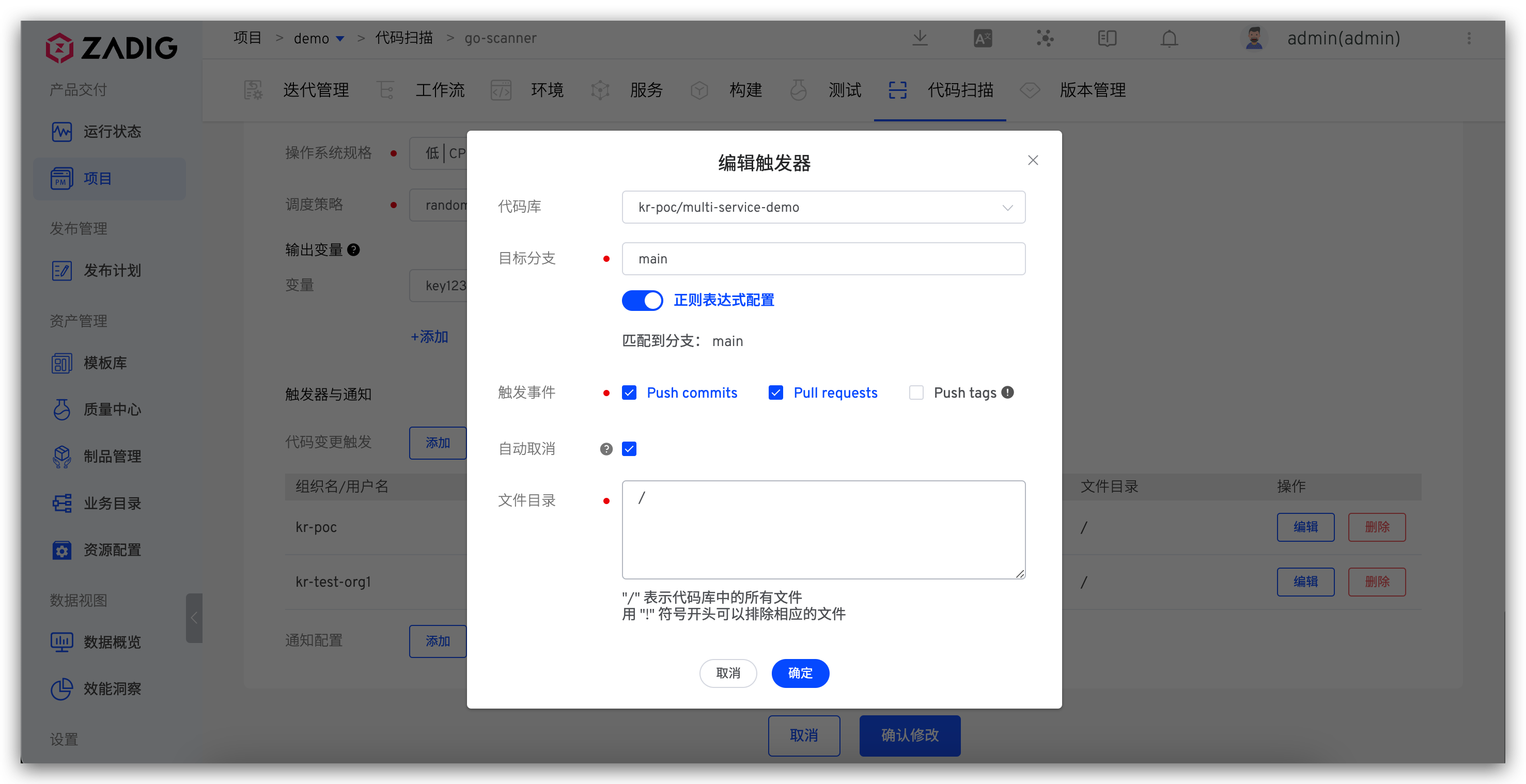The width and height of the screenshot is (1526, 784).
Task: Open the 代码库 repository dropdown
Action: point(823,207)
